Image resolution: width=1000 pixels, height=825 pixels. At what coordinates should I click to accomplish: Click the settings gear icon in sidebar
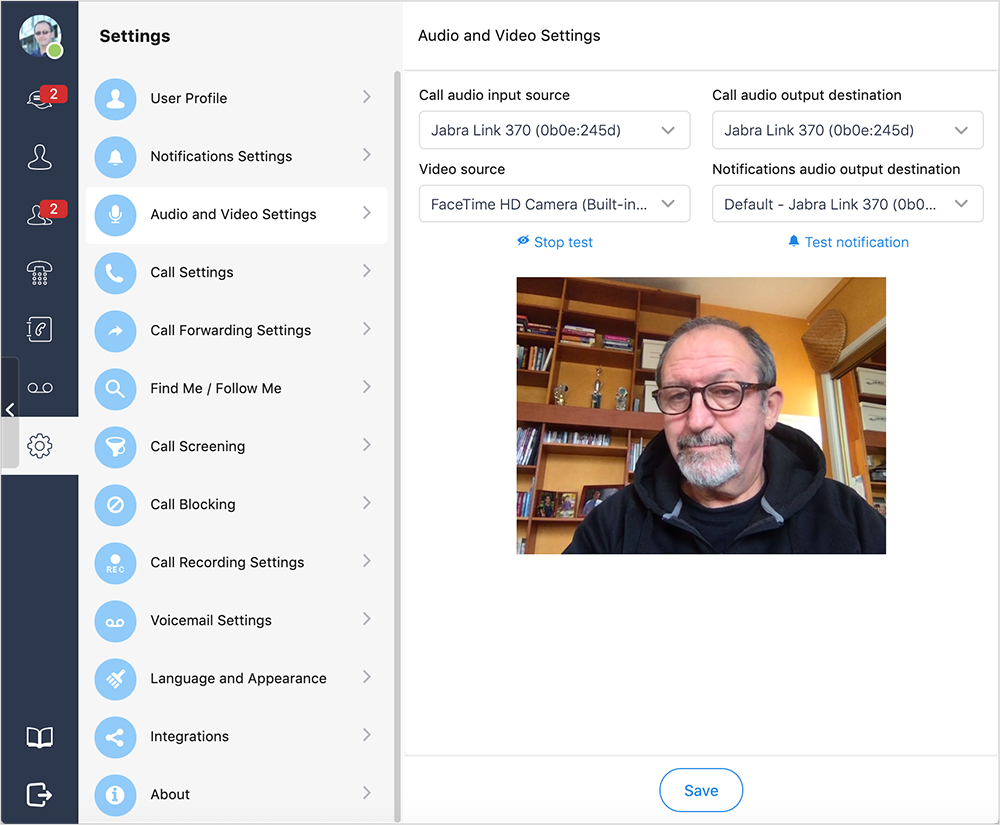40,446
